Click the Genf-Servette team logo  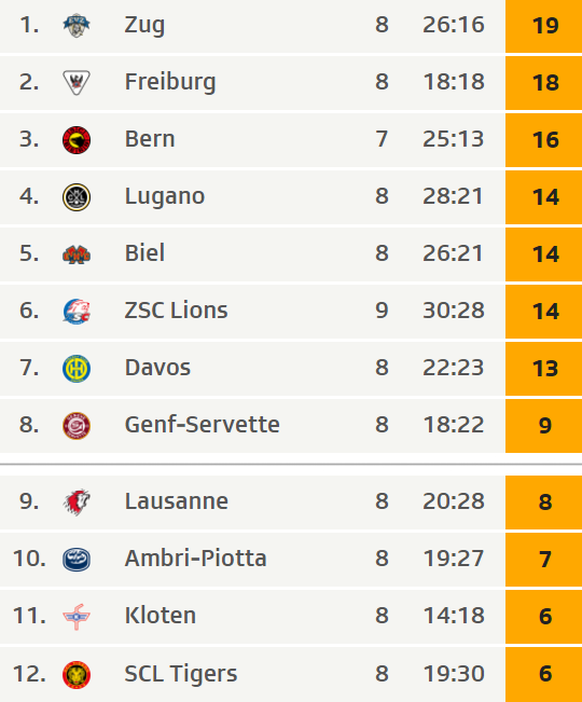tap(76, 426)
